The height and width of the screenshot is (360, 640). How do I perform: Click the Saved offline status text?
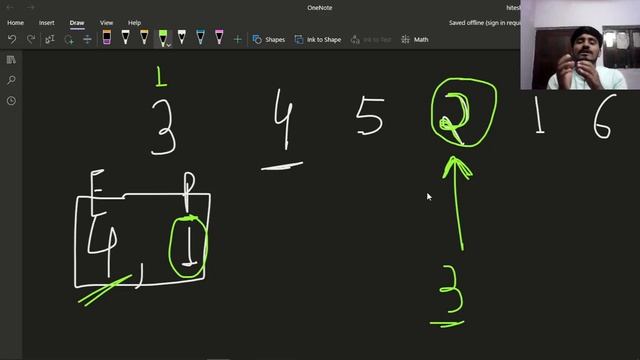pos(484,23)
